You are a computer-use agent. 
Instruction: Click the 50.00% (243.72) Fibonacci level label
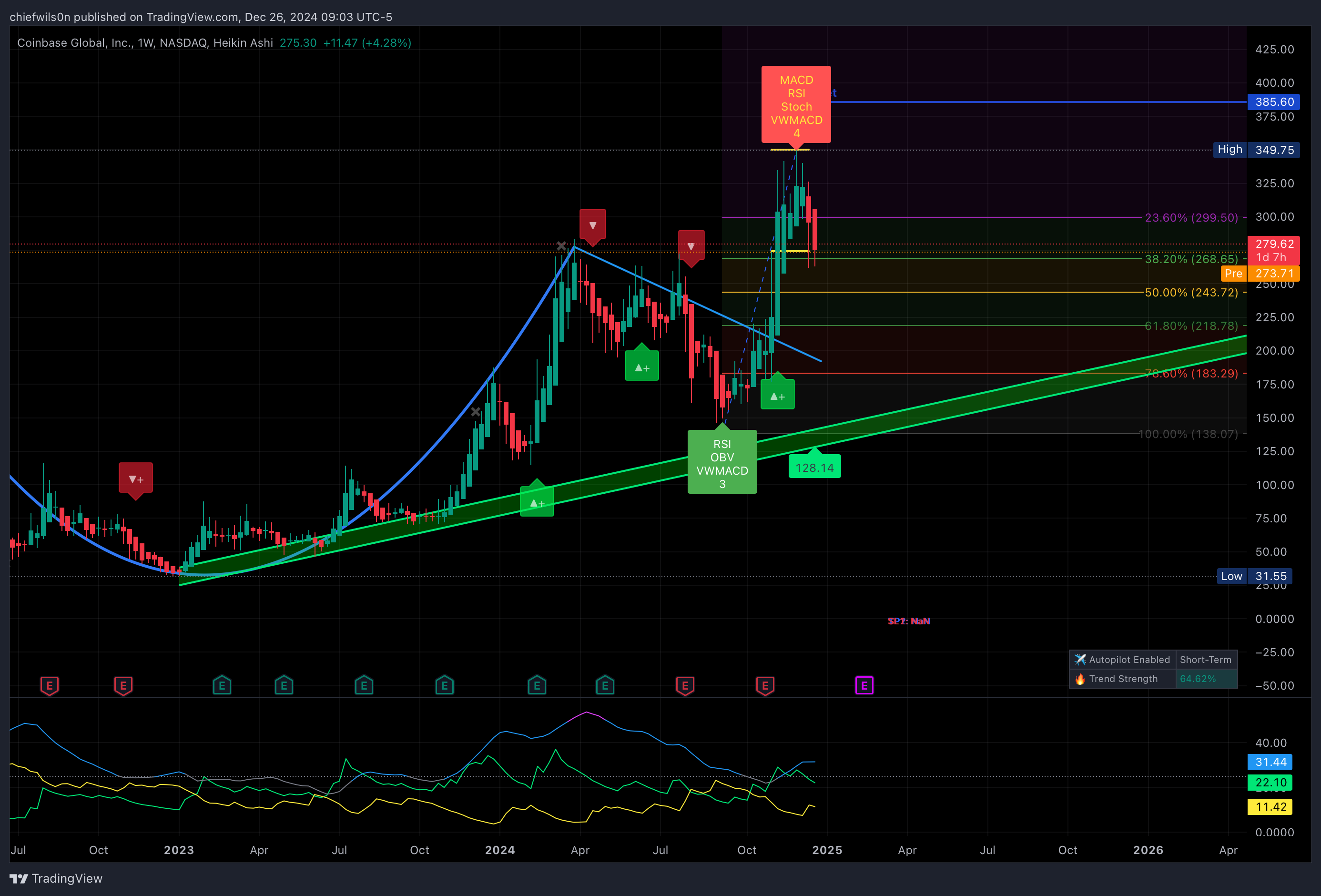[x=1191, y=292]
